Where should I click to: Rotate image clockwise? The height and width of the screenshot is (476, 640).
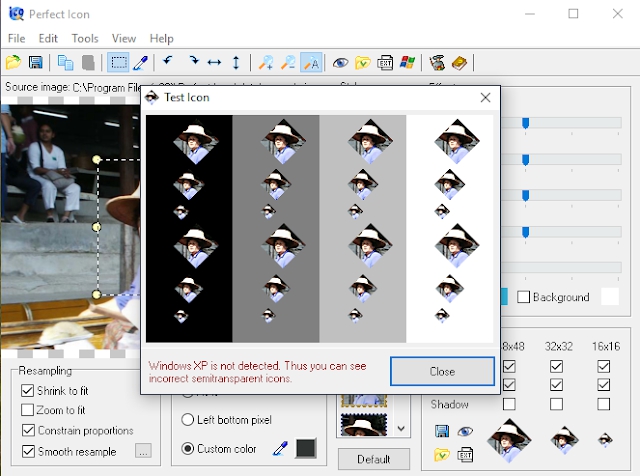click(193, 62)
